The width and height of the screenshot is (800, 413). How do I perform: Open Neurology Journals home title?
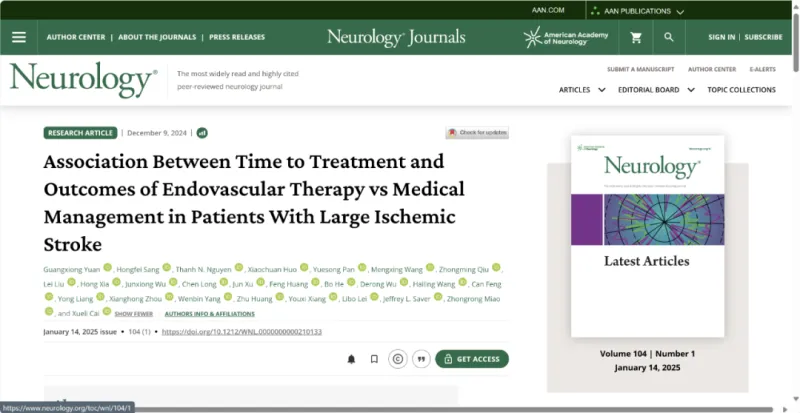point(396,37)
